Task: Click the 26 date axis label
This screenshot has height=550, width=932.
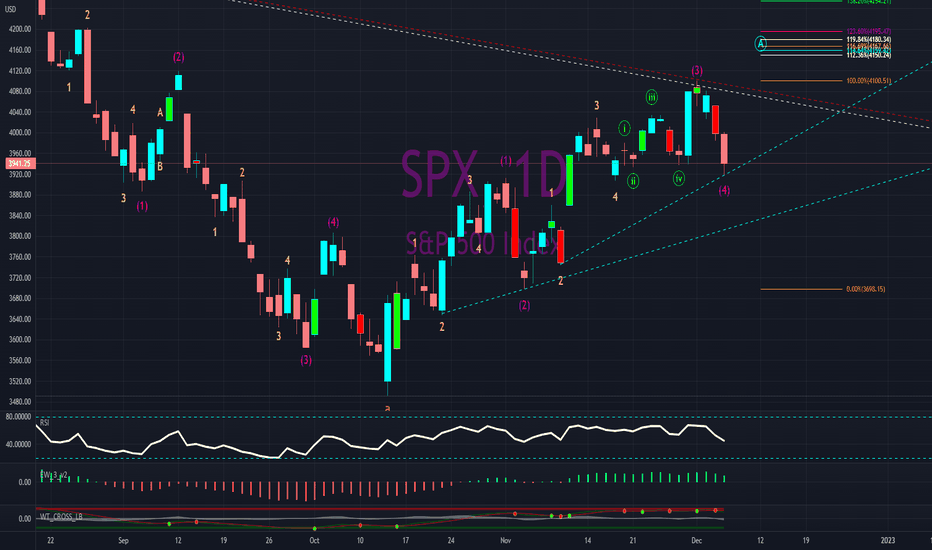Action: click(x=269, y=540)
